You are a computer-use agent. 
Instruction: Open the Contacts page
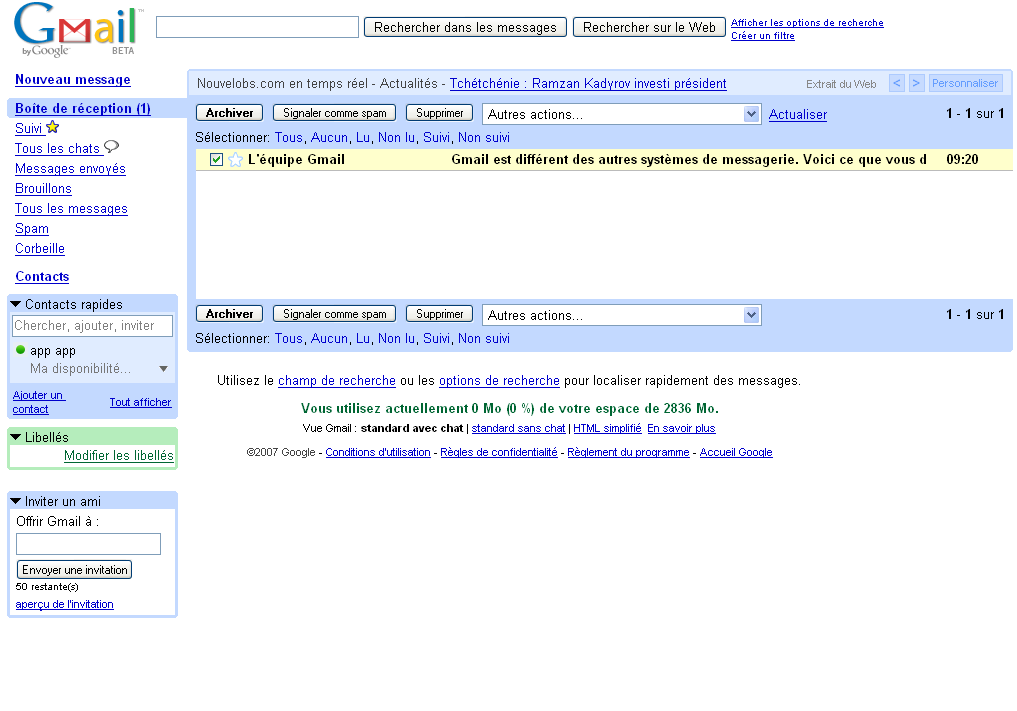point(42,276)
